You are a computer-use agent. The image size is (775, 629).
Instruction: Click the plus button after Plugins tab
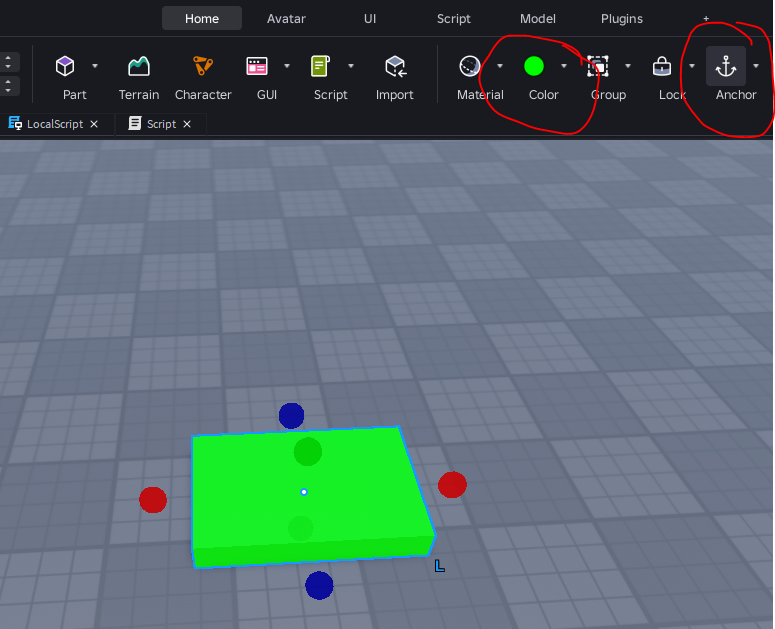pos(706,19)
